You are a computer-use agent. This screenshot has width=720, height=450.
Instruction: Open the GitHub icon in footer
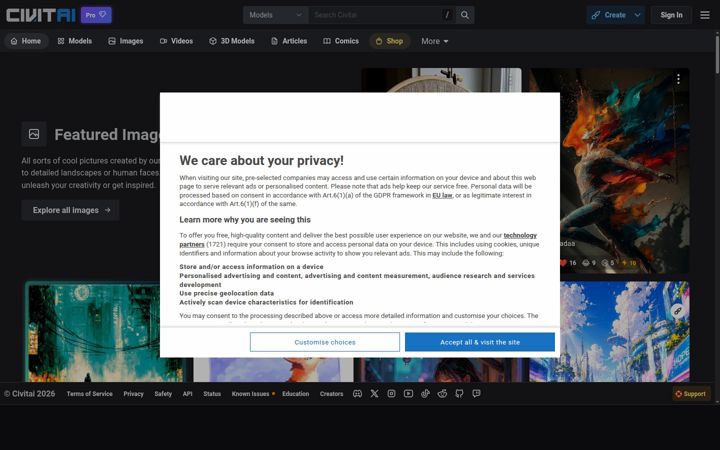459,394
